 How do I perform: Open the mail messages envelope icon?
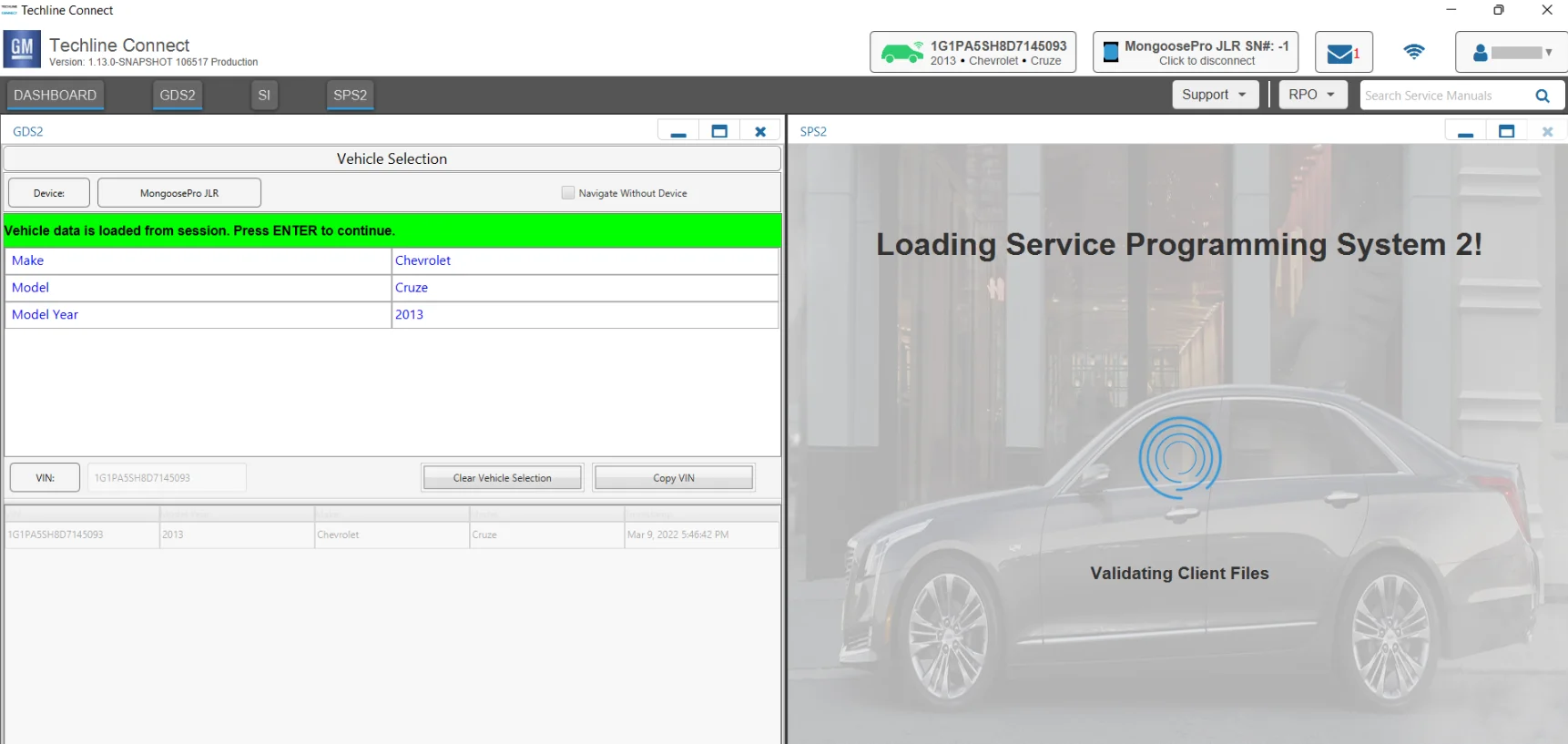pos(1342,53)
